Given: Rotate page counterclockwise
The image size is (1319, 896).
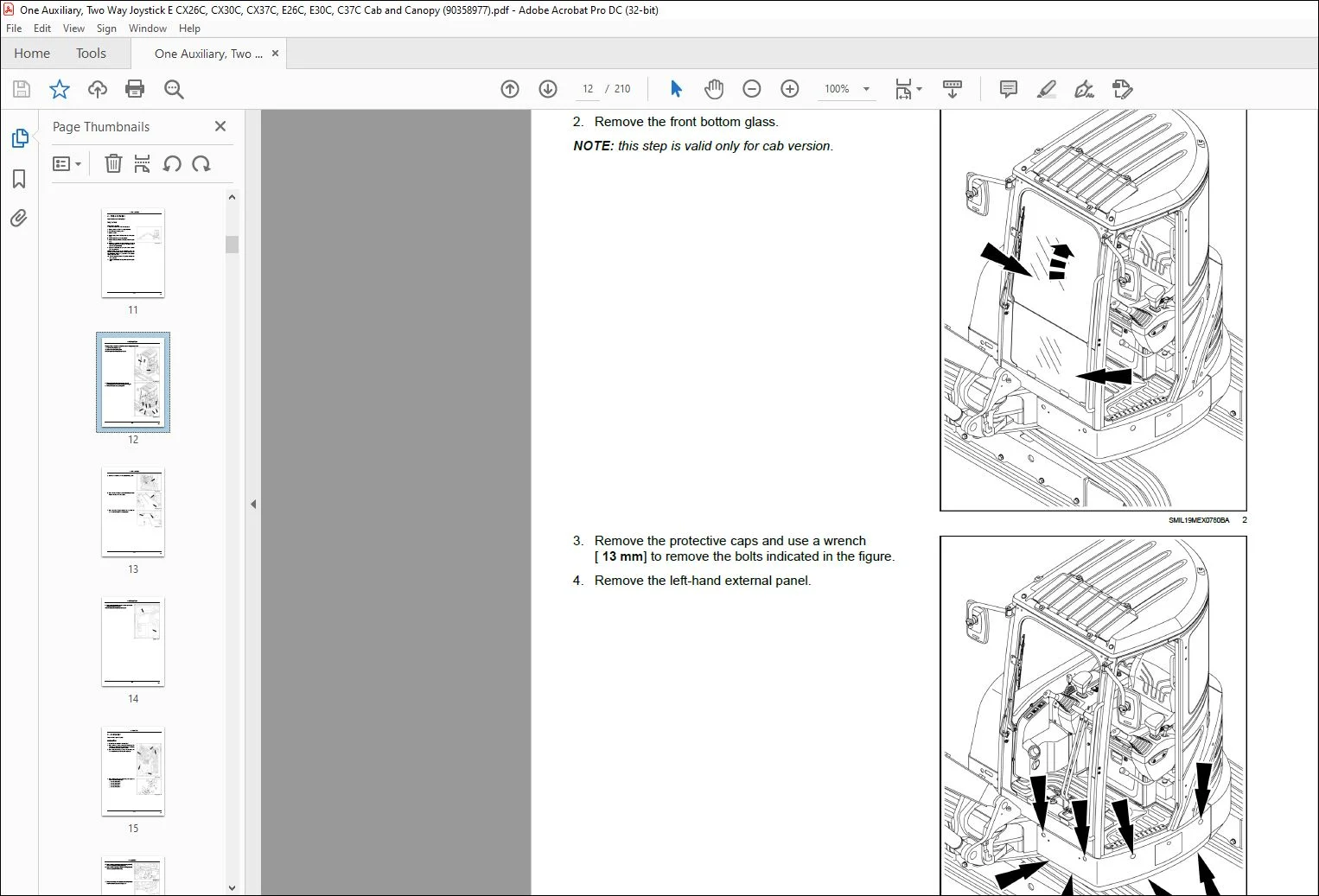Looking at the screenshot, I should [x=172, y=163].
